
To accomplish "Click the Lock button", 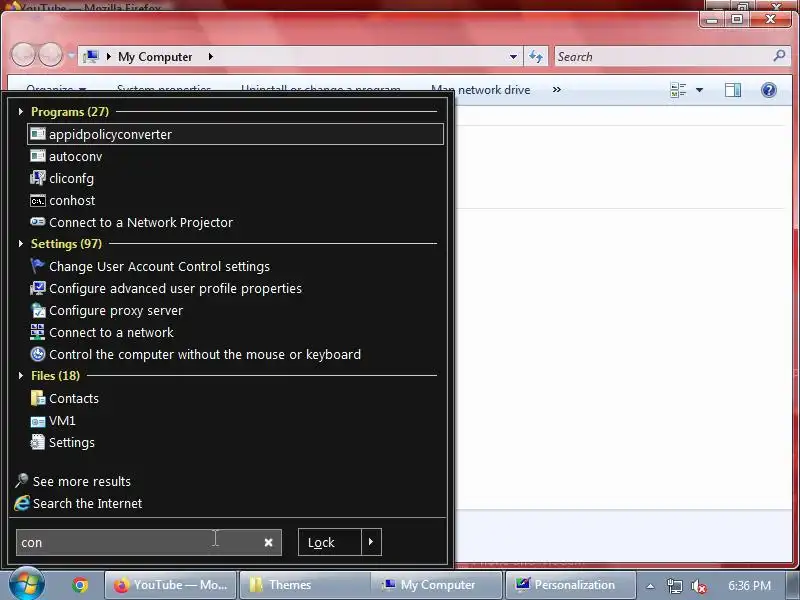I will pos(330,542).
